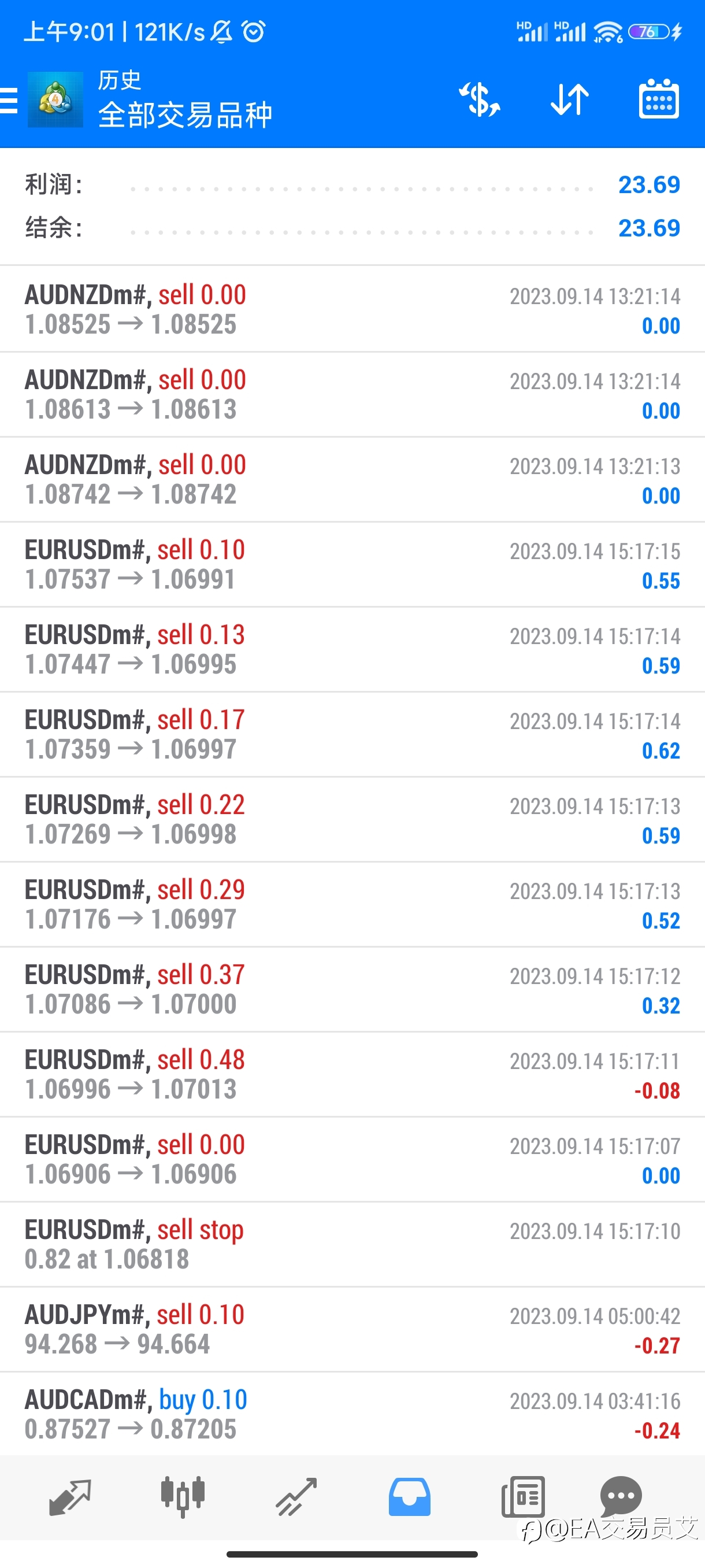Viewport: 705px width, 1568px height.
Task: Select the History inbox tab
Action: coord(409,1497)
